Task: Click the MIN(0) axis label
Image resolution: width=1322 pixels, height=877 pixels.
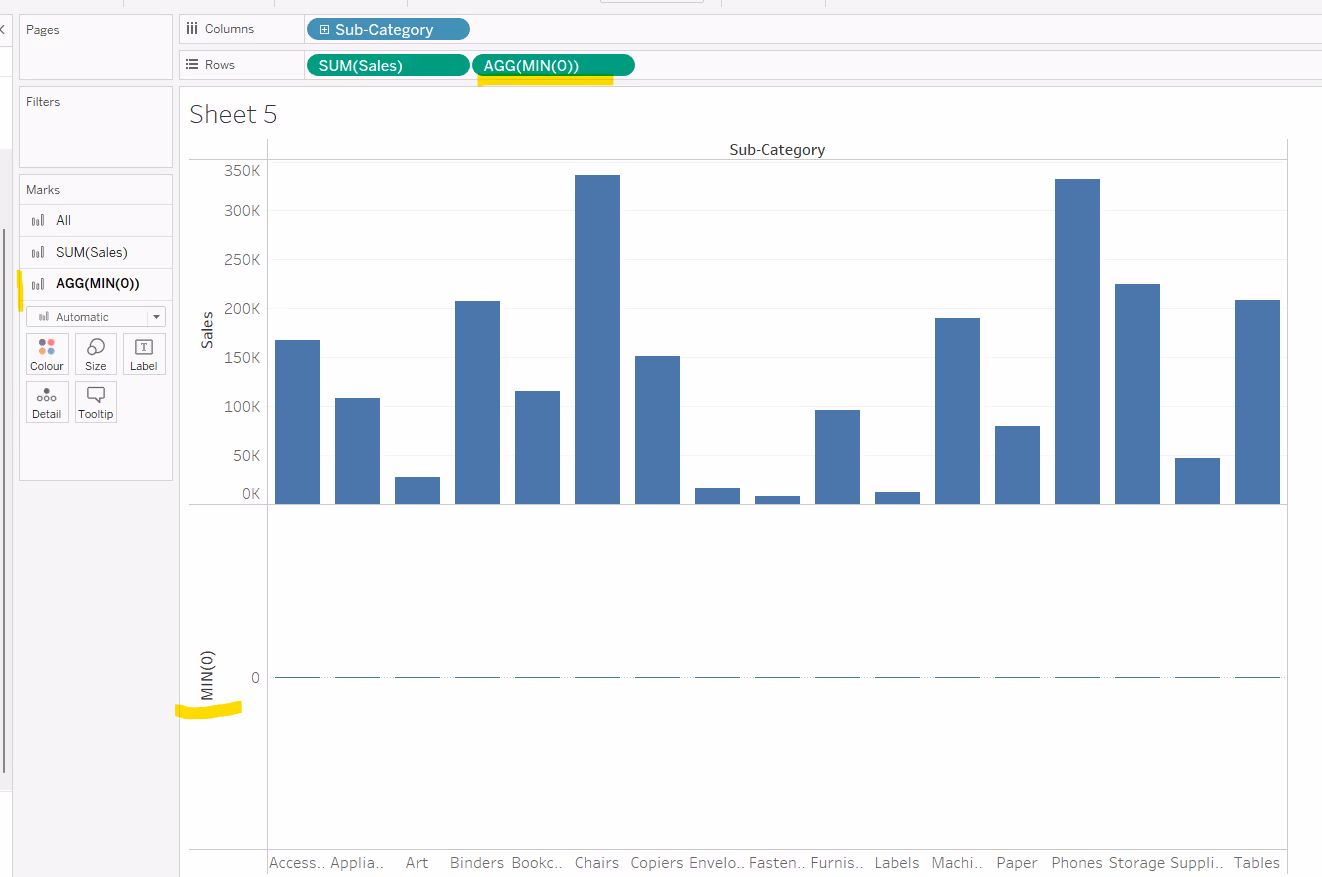Action: coord(207,677)
